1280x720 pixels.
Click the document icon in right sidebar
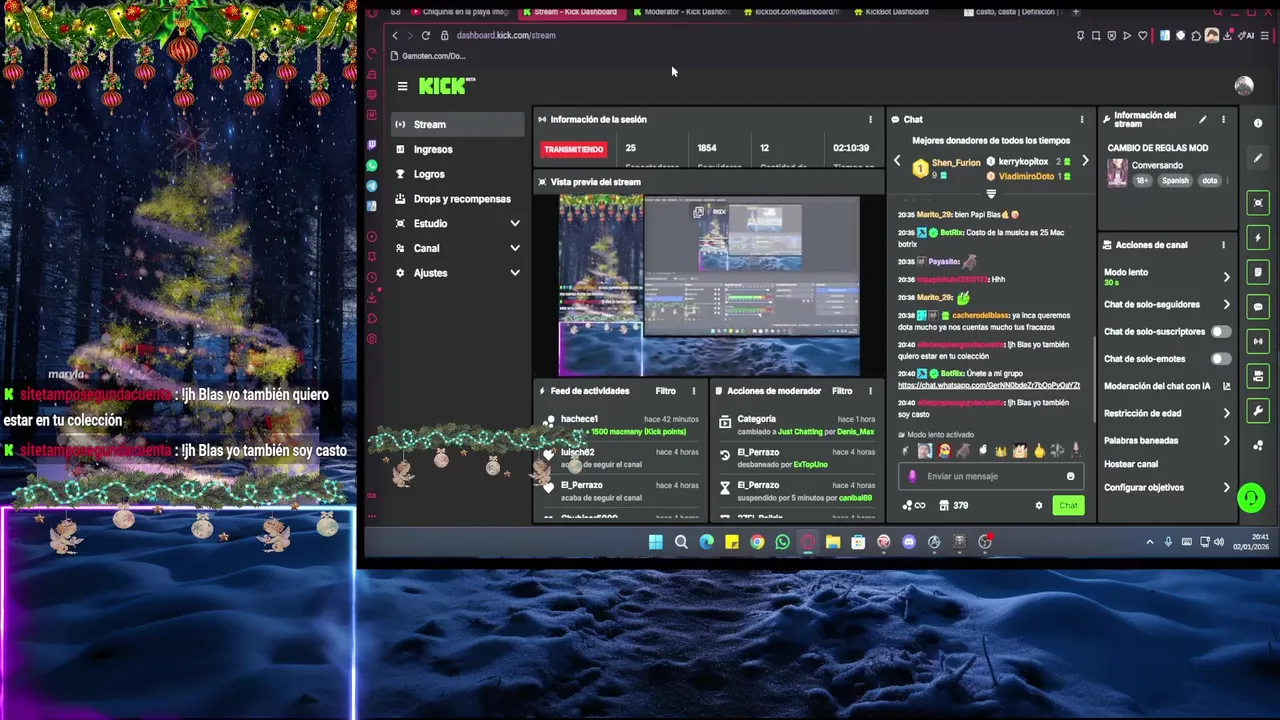click(1258, 272)
